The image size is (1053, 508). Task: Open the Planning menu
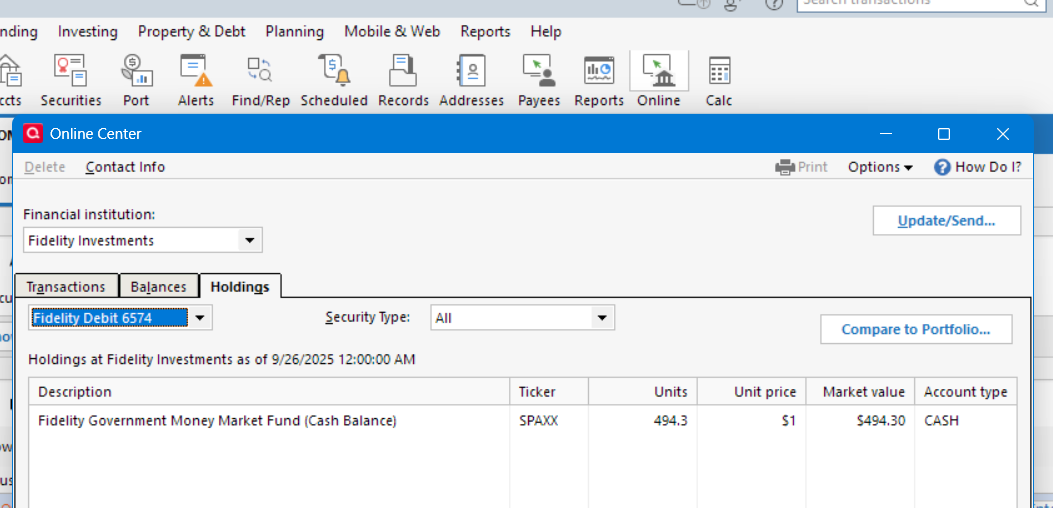[294, 32]
